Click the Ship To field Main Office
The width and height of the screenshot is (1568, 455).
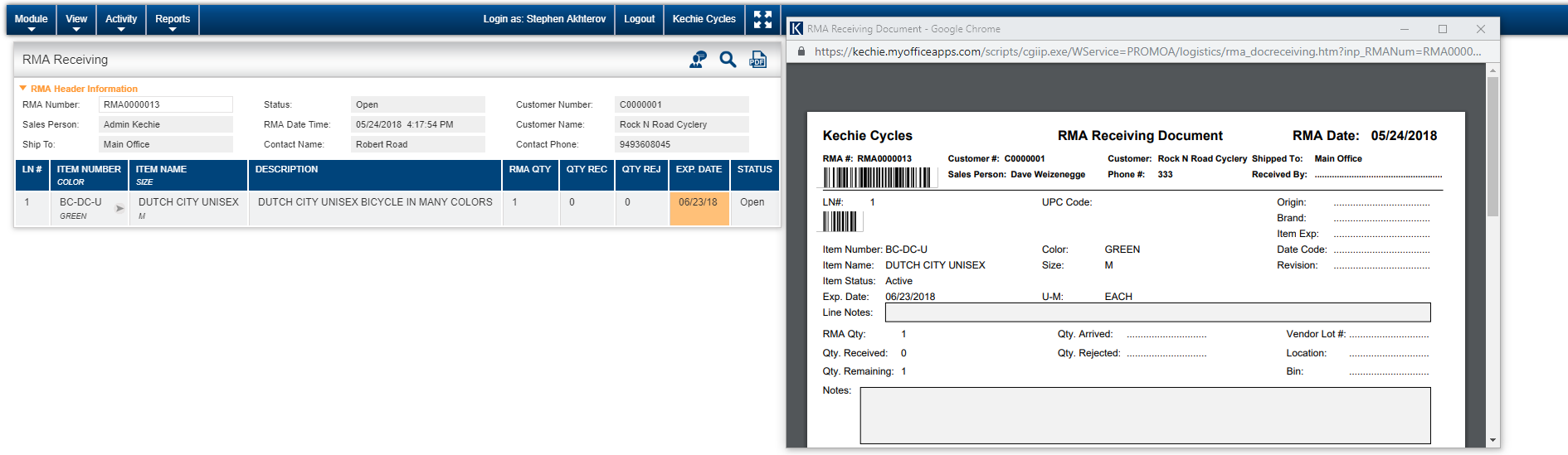tap(166, 144)
